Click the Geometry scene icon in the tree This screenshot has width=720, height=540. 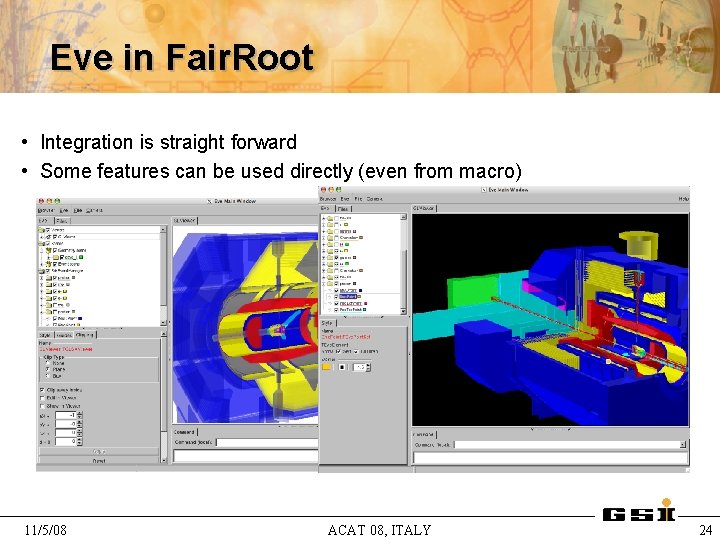click(x=48, y=250)
